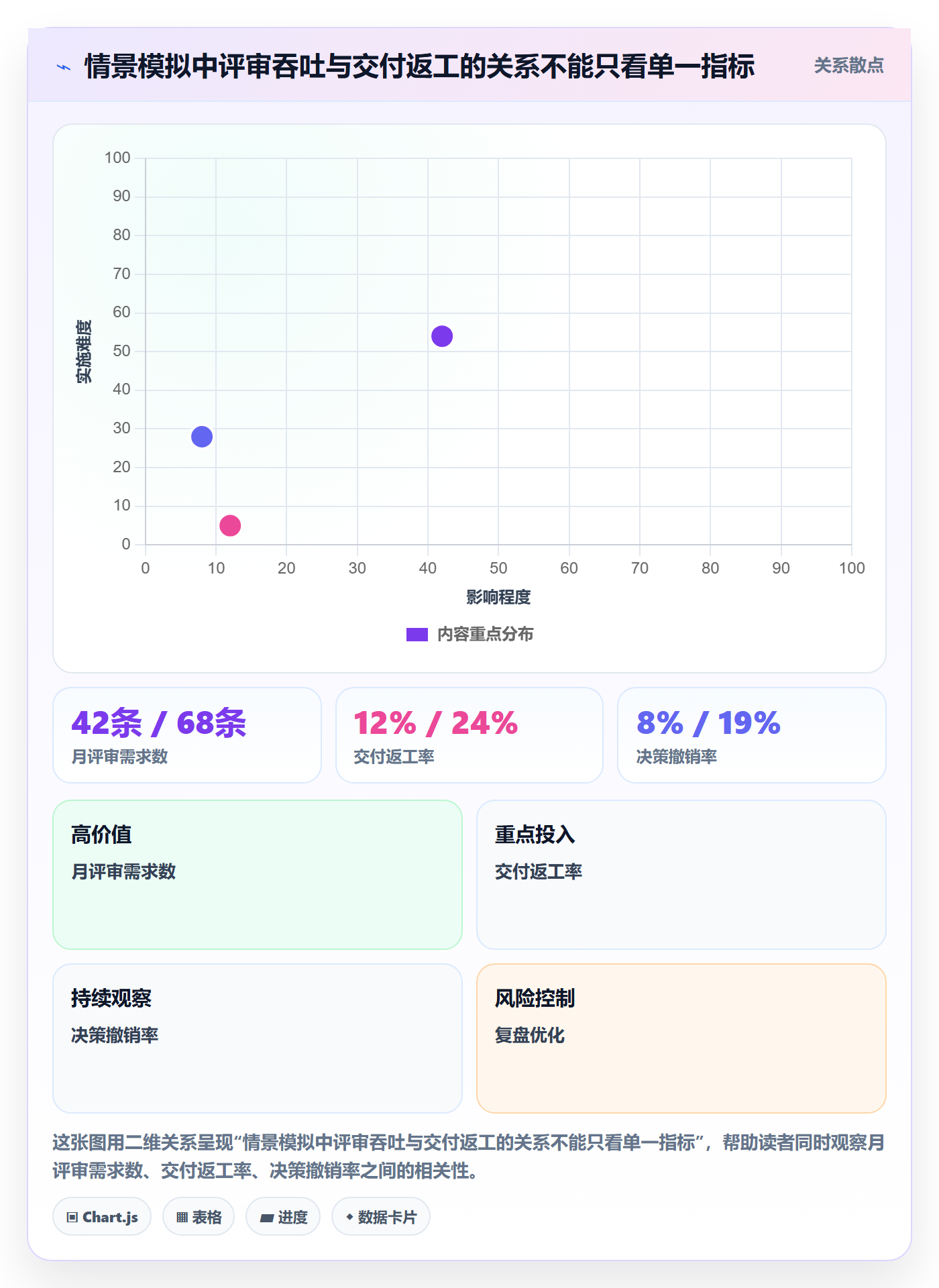Click the 决策撤销率 label under 8% / 19%

677,757
